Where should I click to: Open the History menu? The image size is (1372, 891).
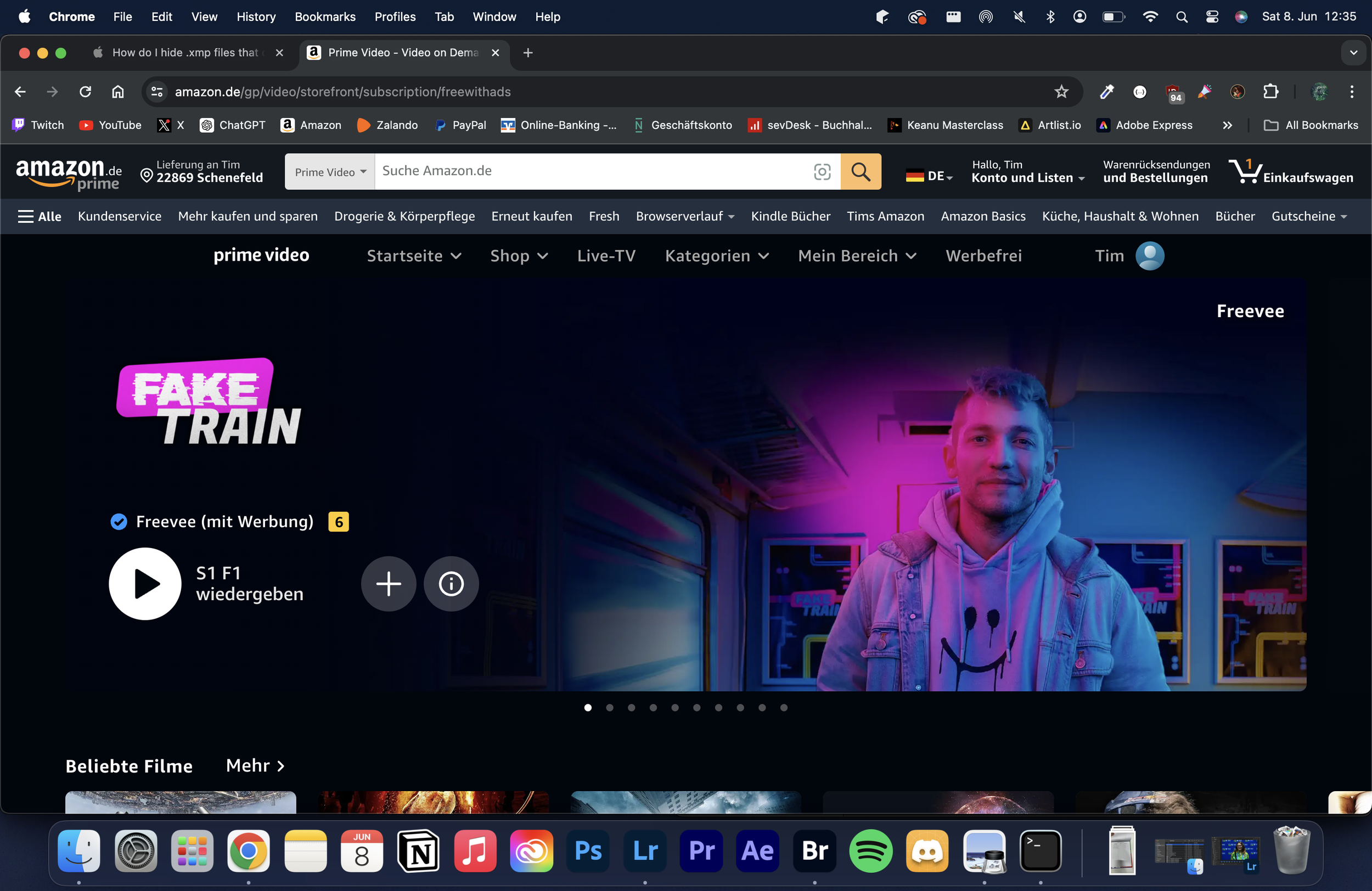256,16
